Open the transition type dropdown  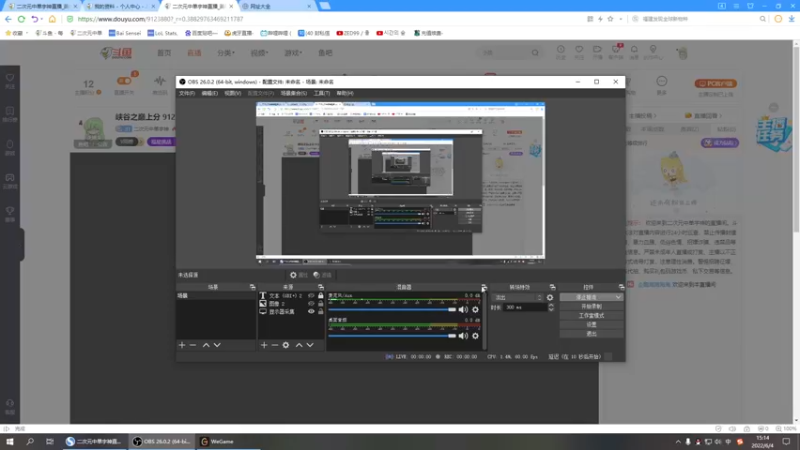click(x=517, y=297)
